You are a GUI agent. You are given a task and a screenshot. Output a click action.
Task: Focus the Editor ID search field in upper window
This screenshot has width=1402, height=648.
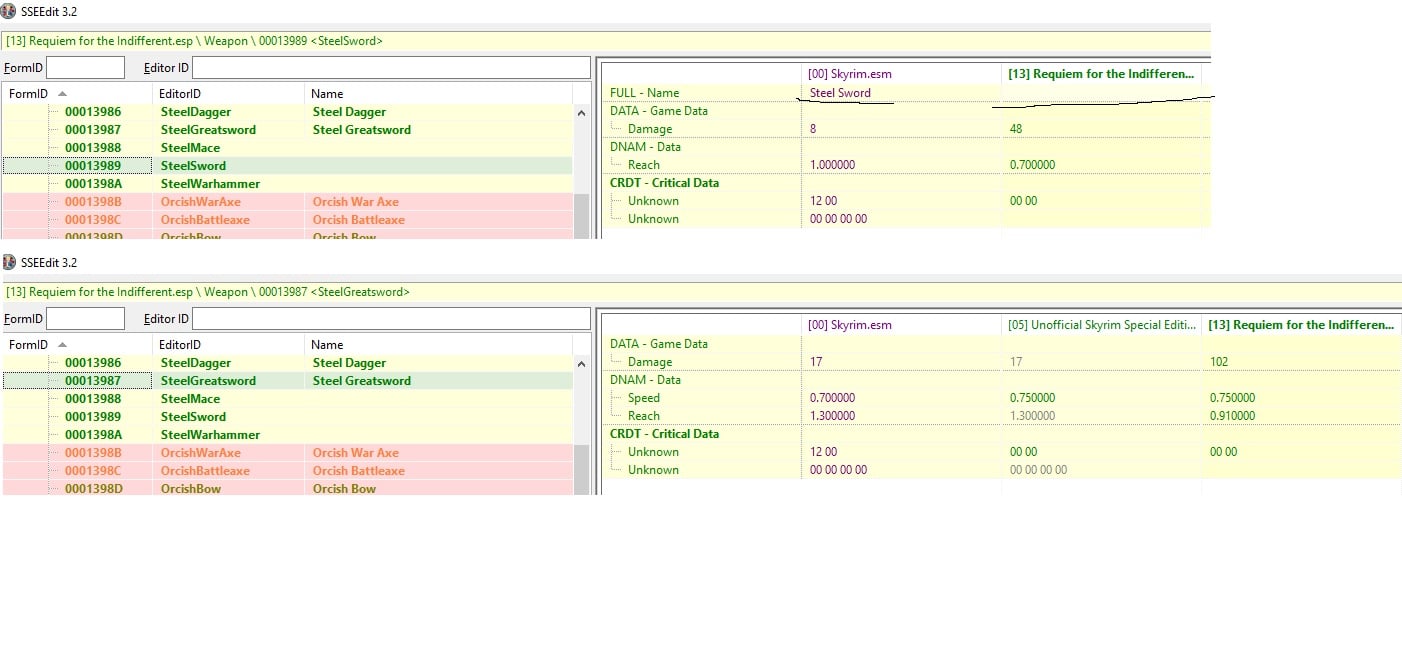(x=391, y=67)
